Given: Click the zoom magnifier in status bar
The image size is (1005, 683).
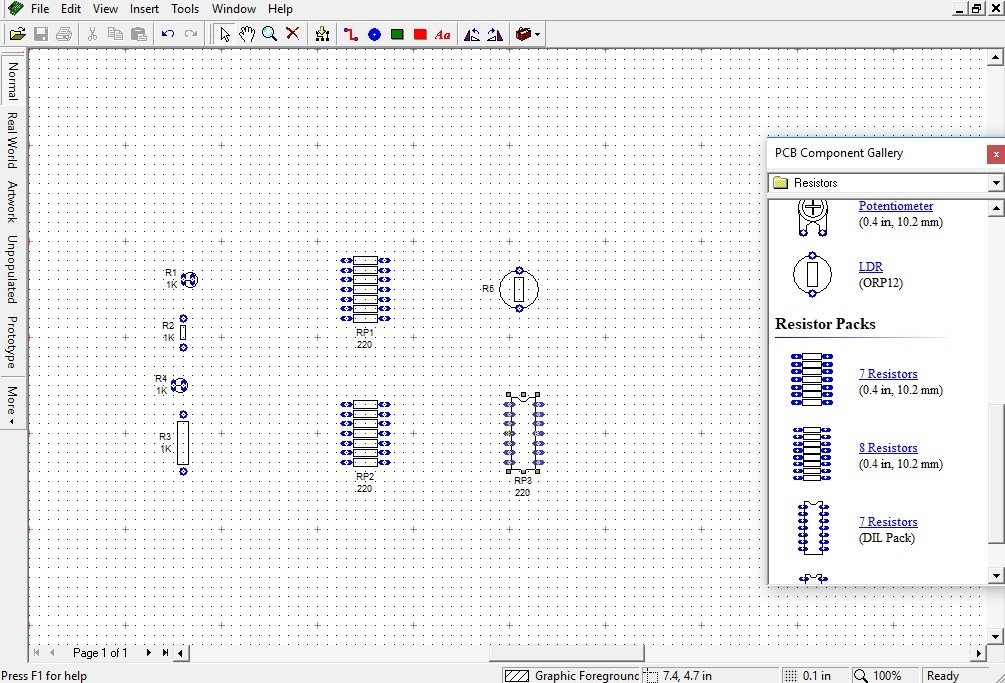Looking at the screenshot, I should [861, 675].
